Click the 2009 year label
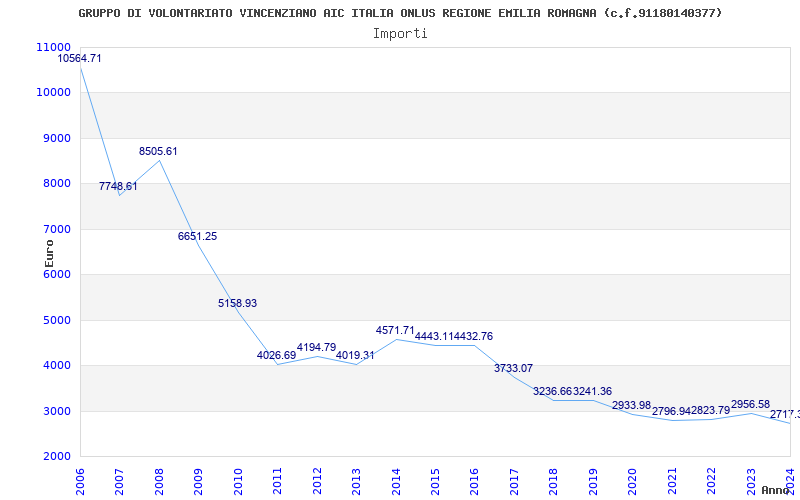This screenshot has height=500, width=800. pos(198,481)
